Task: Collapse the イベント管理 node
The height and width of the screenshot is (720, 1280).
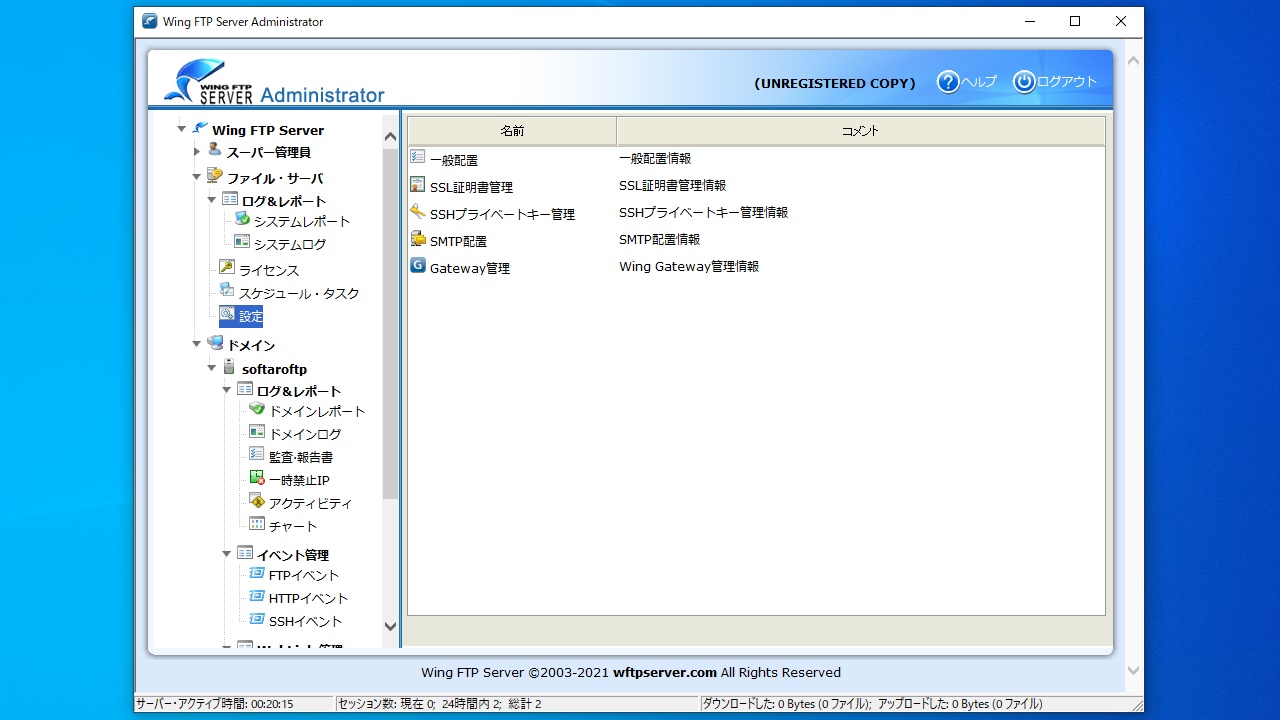Action: coord(227,554)
